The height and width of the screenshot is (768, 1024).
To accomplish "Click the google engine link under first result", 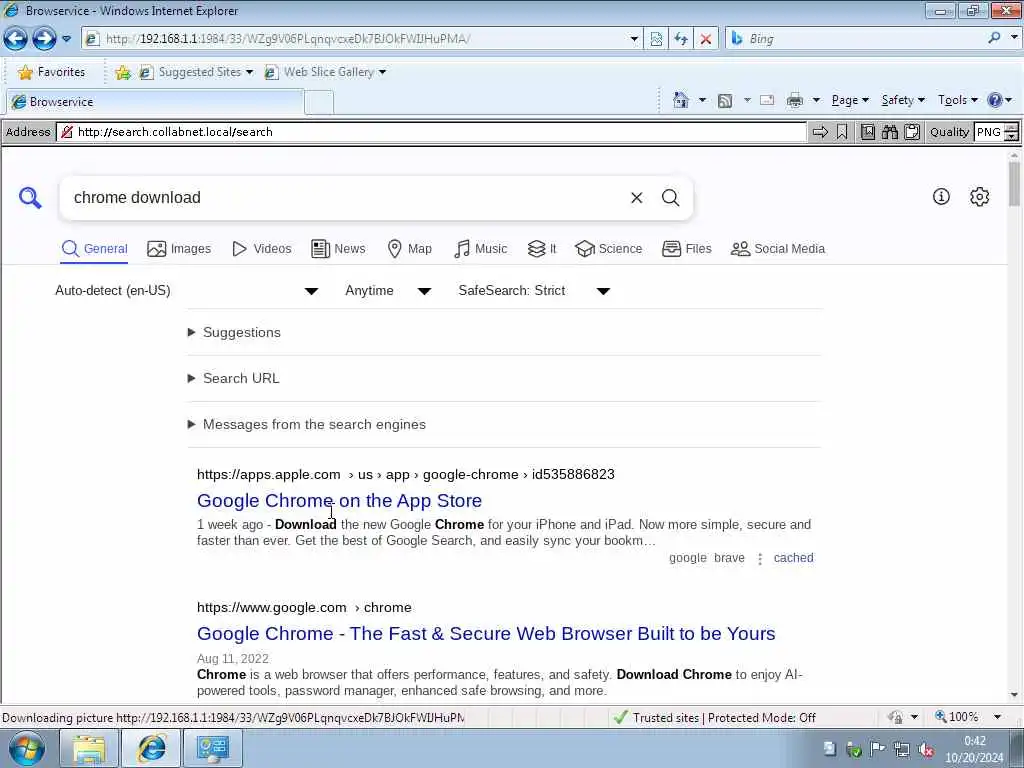I will (688, 558).
